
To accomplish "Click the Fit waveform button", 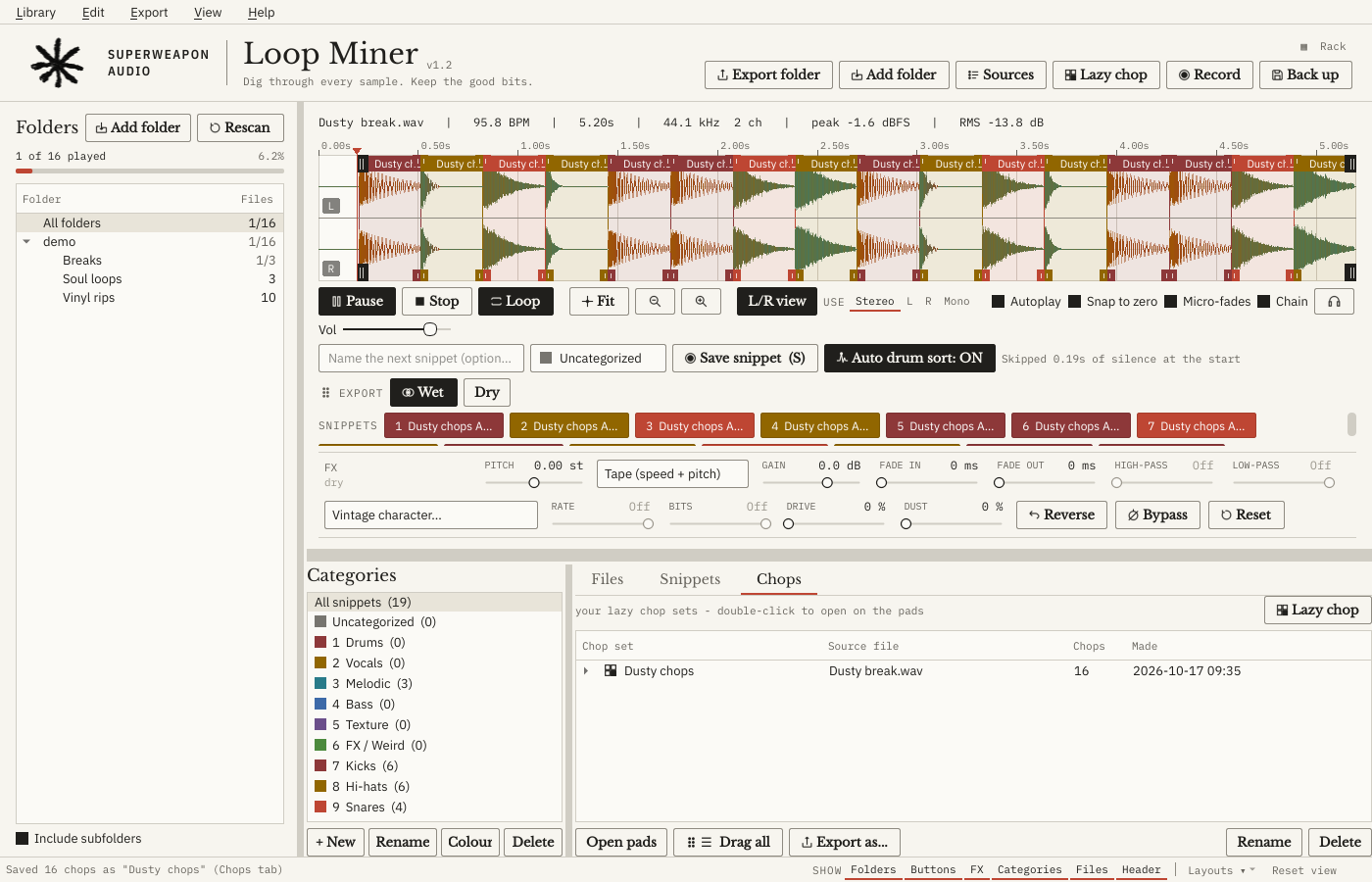I will [x=599, y=302].
